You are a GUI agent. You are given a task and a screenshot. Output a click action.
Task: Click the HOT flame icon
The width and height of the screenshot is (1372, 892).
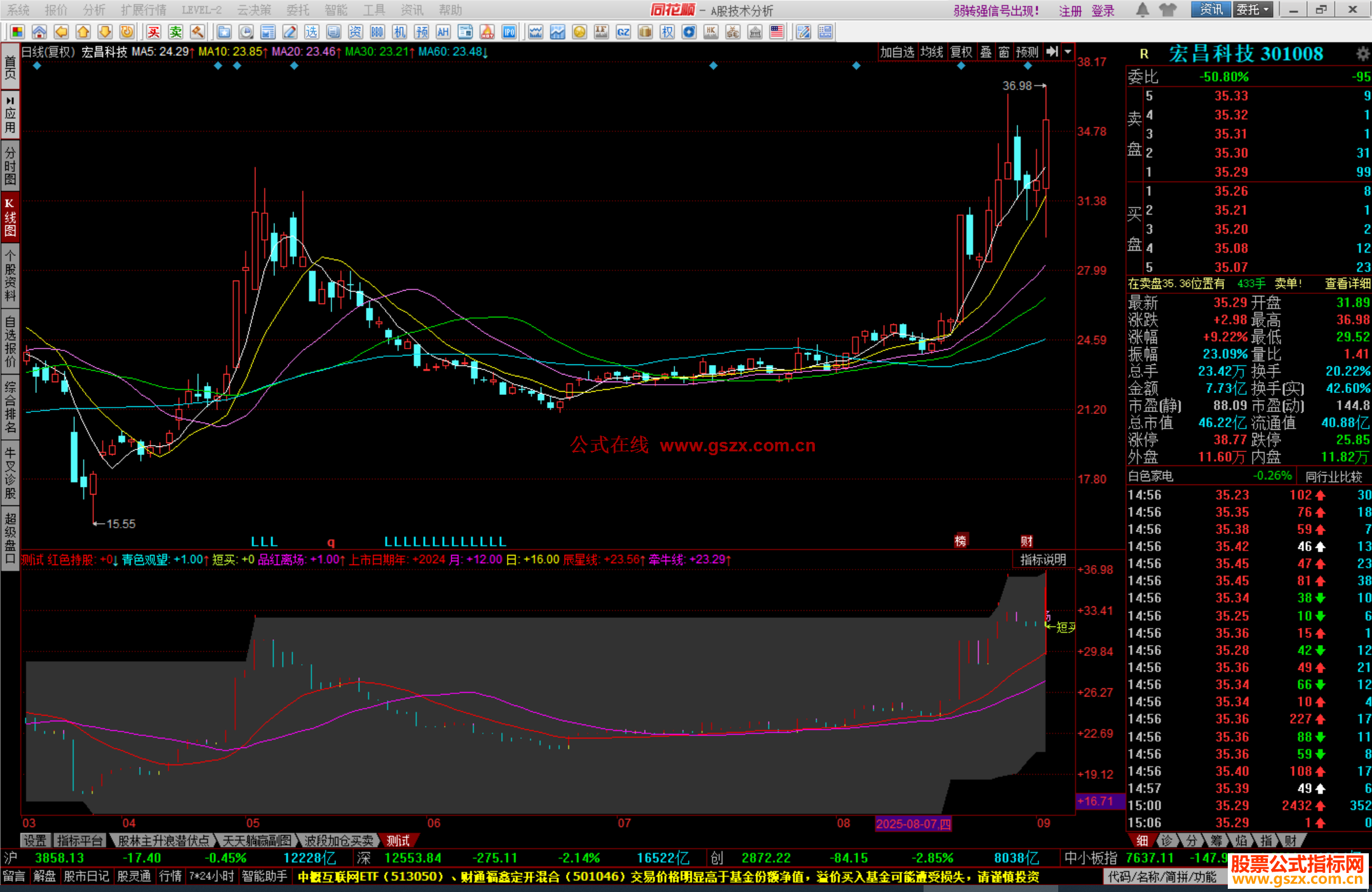487,32
